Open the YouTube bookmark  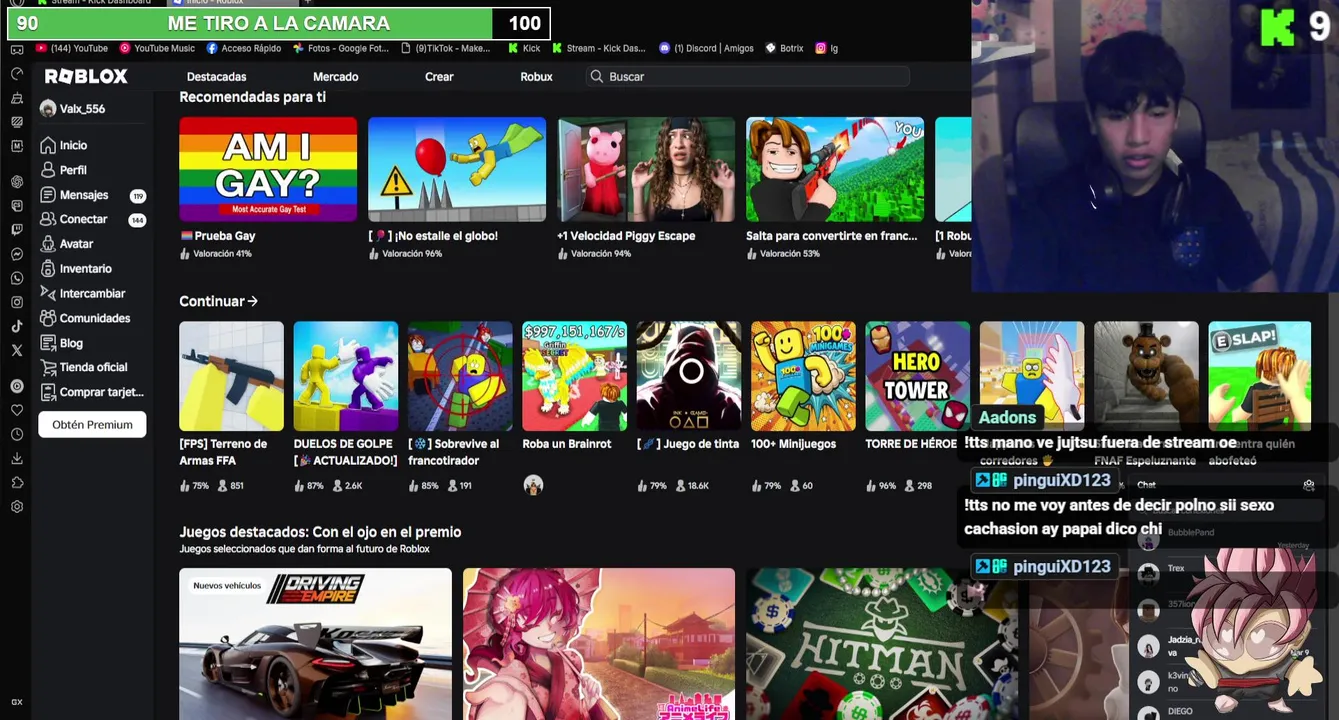tap(72, 48)
